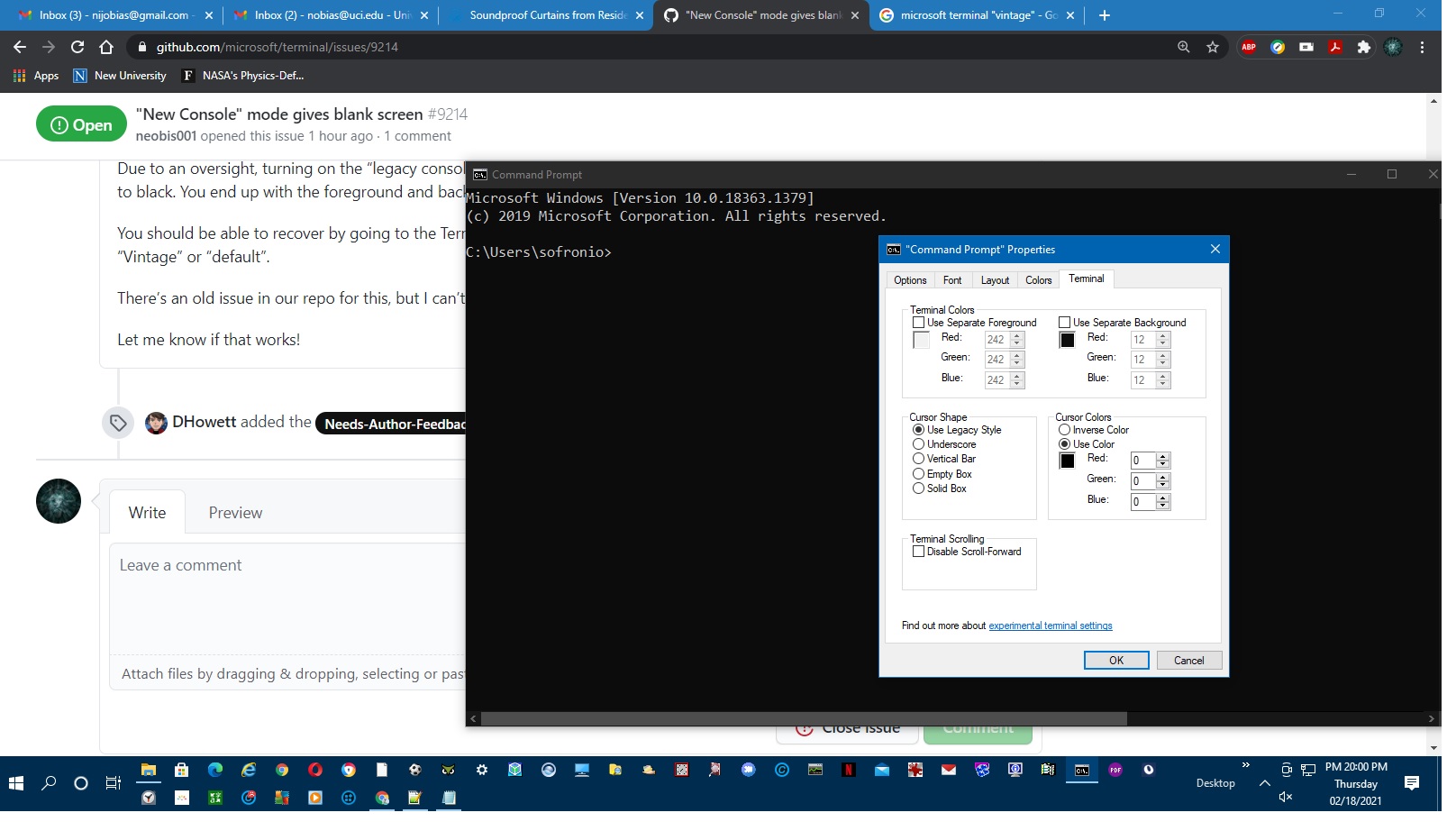Viewport: 1456px width, 840px height.
Task: Click the muted volume tray icon
Action: [1286, 797]
